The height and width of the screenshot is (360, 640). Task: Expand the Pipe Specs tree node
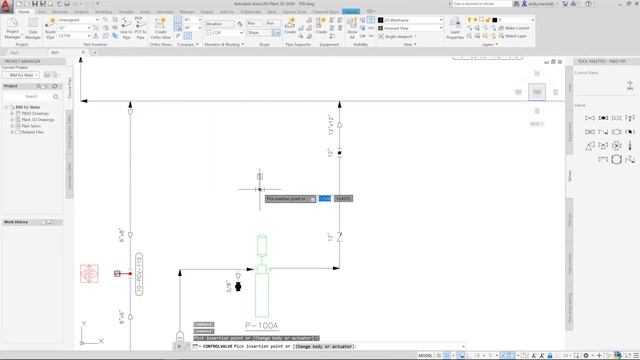(x=12, y=126)
